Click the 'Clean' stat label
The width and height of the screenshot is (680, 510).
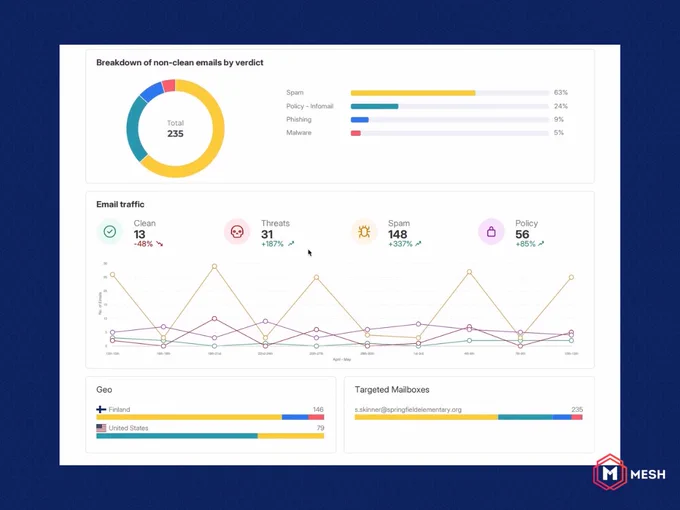[144, 223]
